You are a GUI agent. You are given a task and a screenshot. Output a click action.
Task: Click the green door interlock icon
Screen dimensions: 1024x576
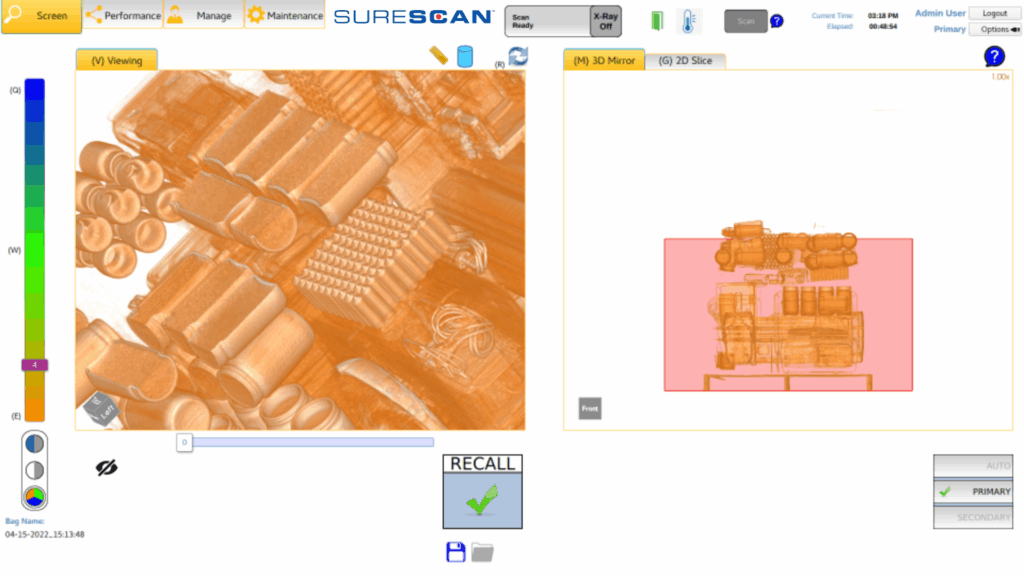coord(657,21)
